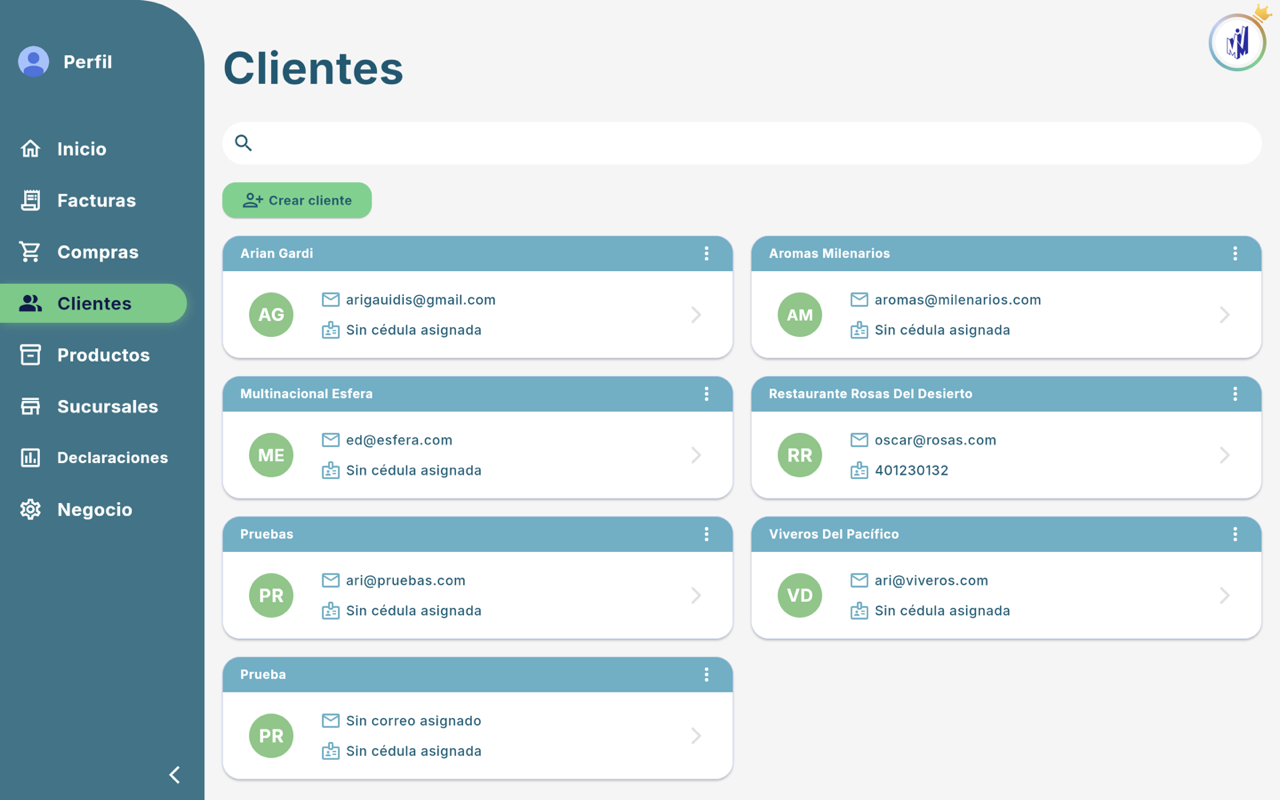The image size is (1280, 800).
Task: Open options menu for Aromas Milenarios
Action: pos(1235,254)
